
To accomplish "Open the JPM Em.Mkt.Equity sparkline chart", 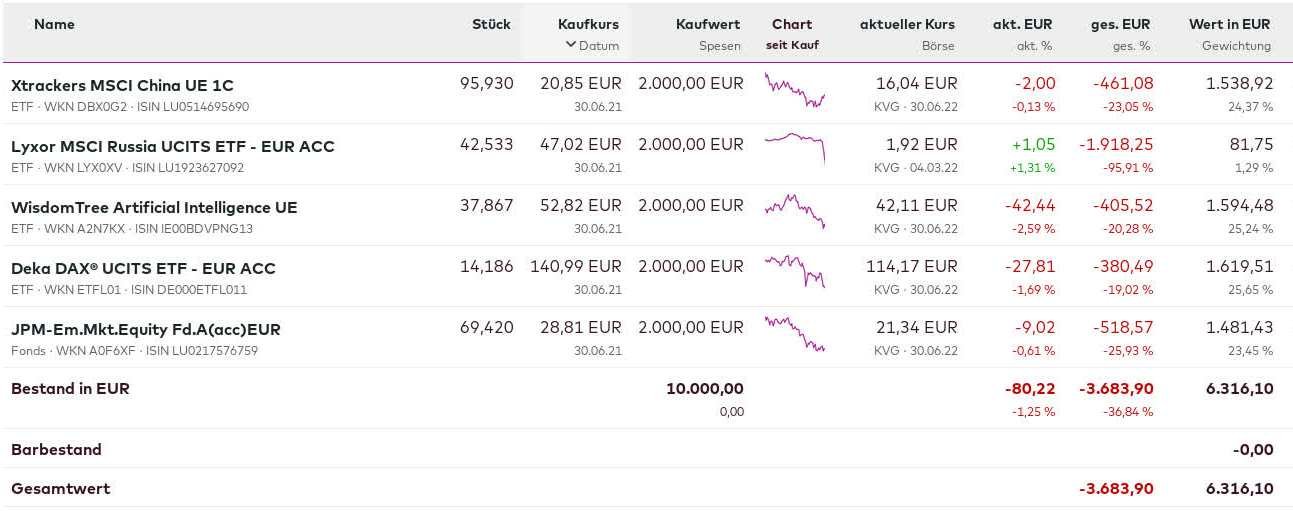I will click(794, 333).
